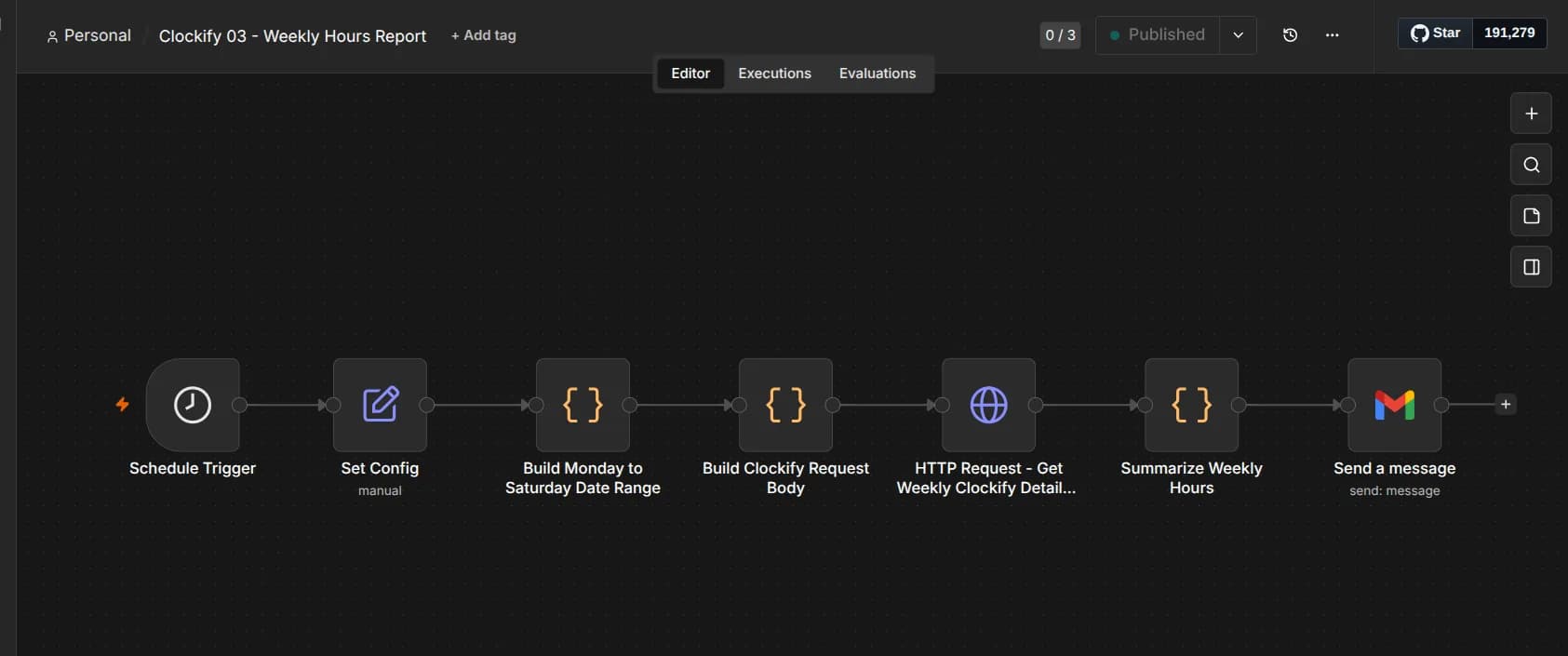Click the plus button to add node
1568x656 pixels.
(x=1531, y=114)
